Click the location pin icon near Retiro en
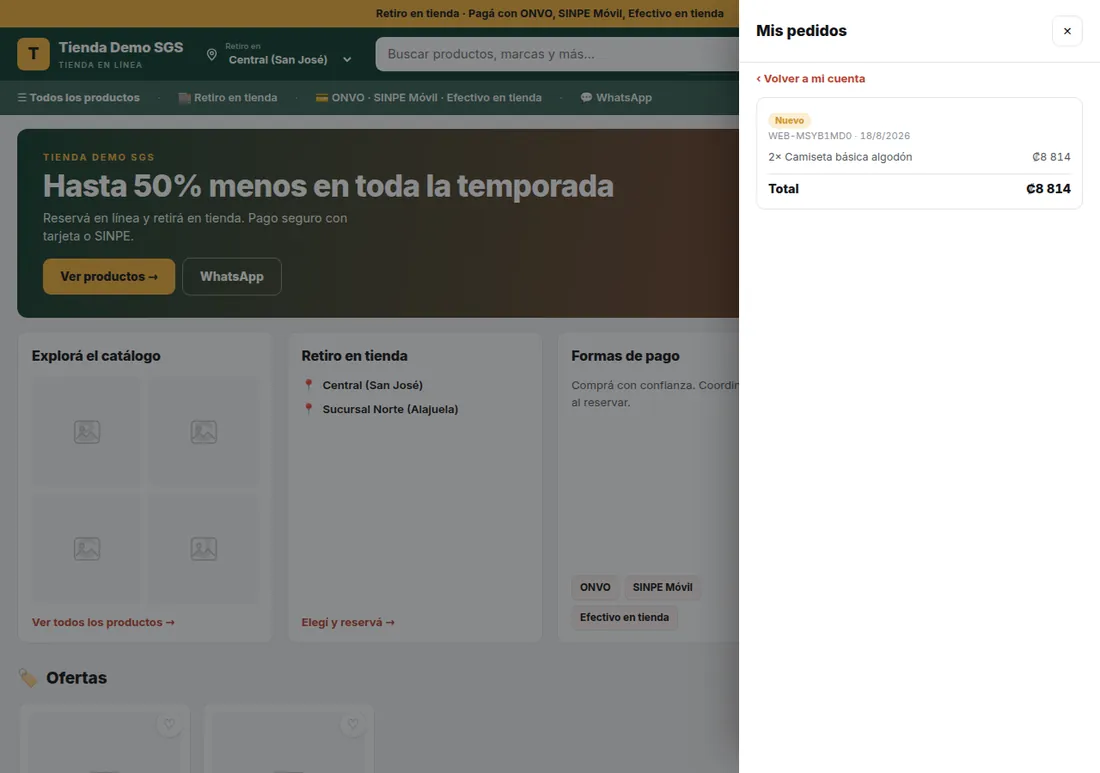Screen dimensions: 1100x773 tap(211, 55)
